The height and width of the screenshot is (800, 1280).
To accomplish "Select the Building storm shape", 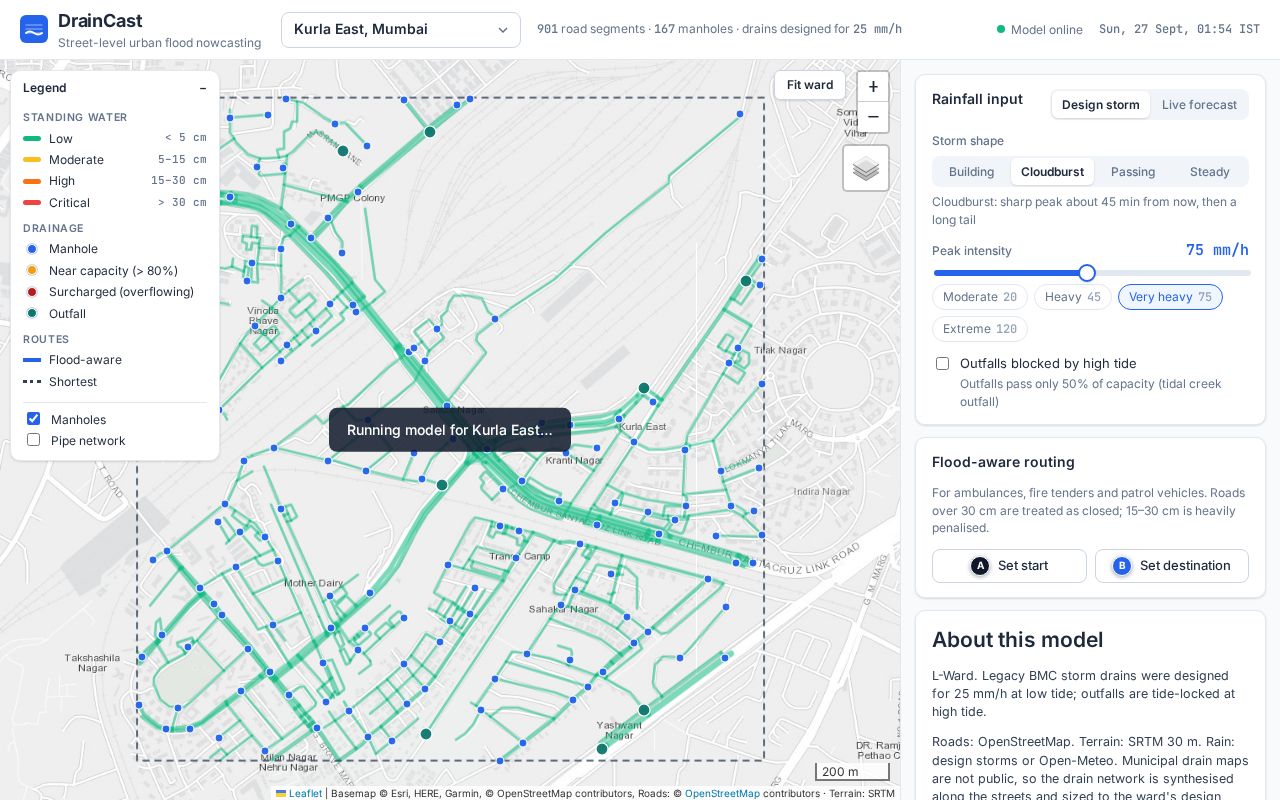I will coord(971,172).
